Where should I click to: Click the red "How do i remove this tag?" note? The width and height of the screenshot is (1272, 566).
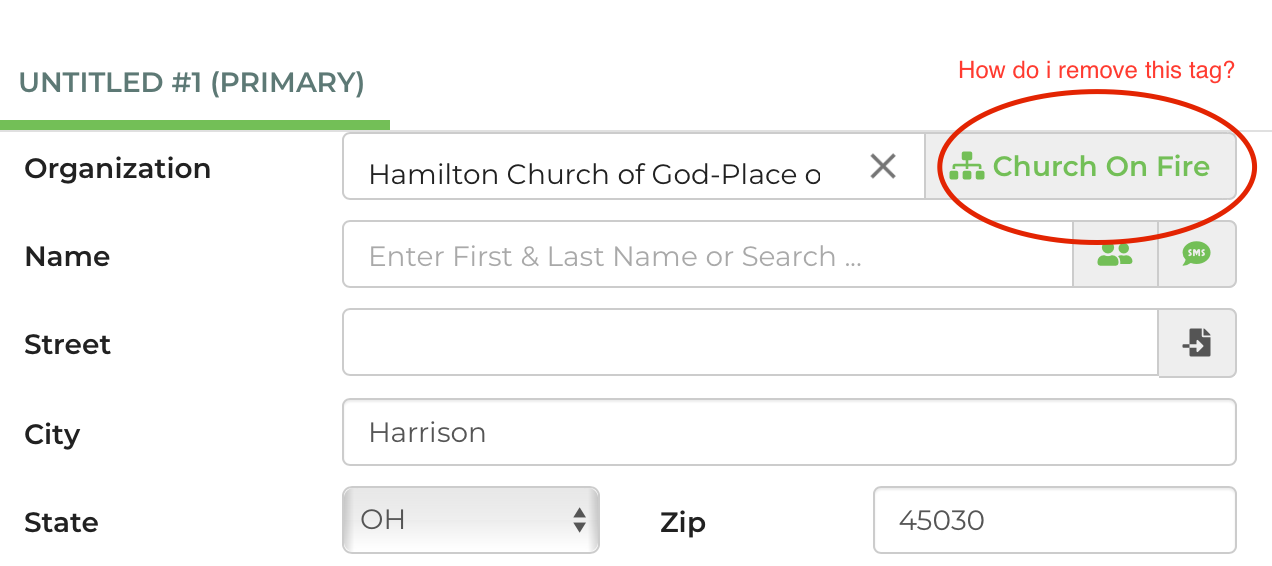[1096, 70]
